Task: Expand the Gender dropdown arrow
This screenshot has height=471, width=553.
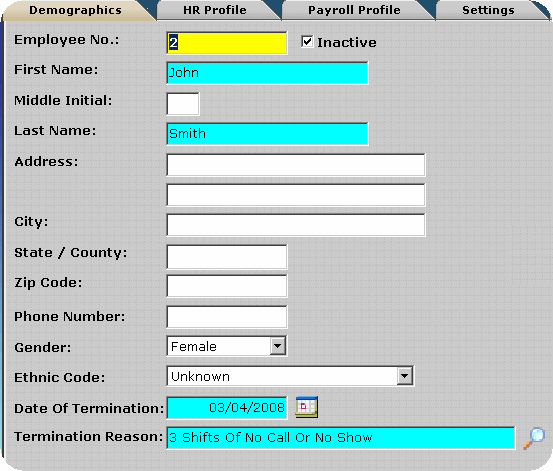Action: click(278, 346)
